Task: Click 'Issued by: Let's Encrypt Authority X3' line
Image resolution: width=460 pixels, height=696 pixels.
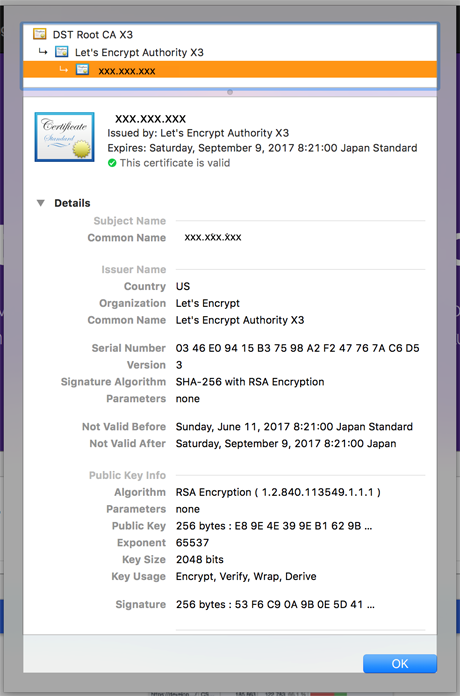Action: (x=198, y=133)
